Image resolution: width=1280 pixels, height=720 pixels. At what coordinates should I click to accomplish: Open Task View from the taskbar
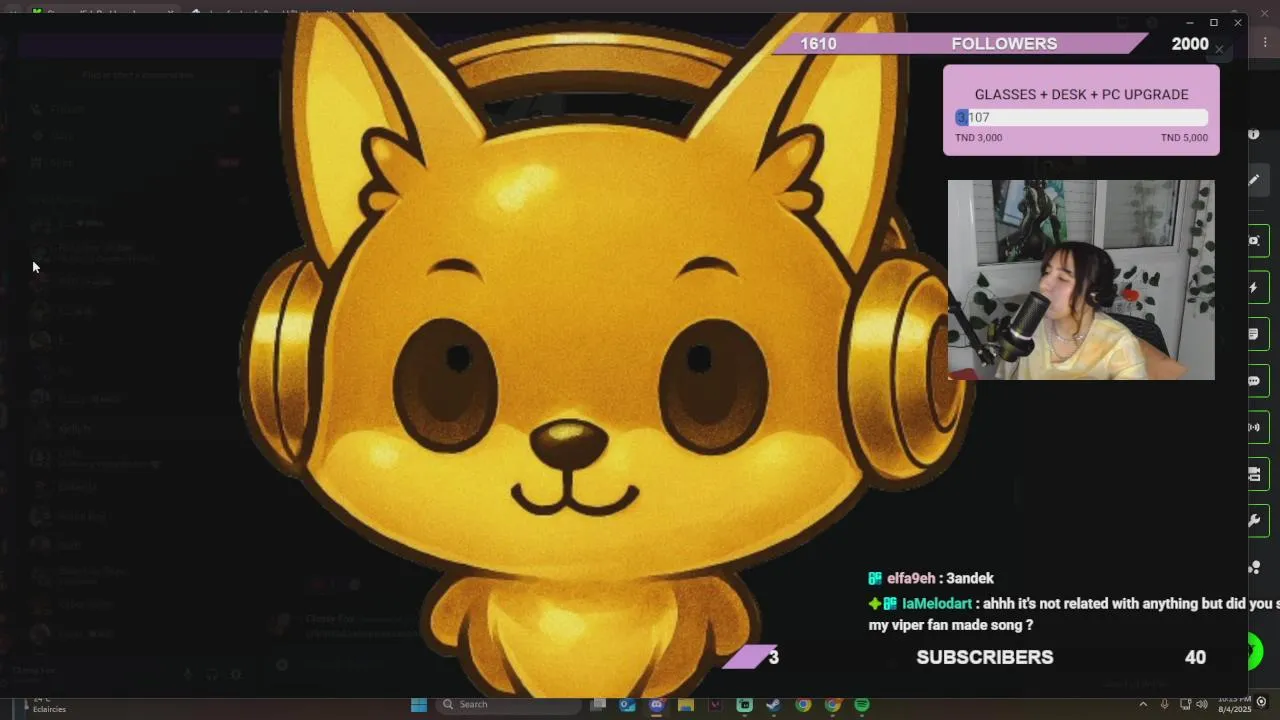(598, 705)
